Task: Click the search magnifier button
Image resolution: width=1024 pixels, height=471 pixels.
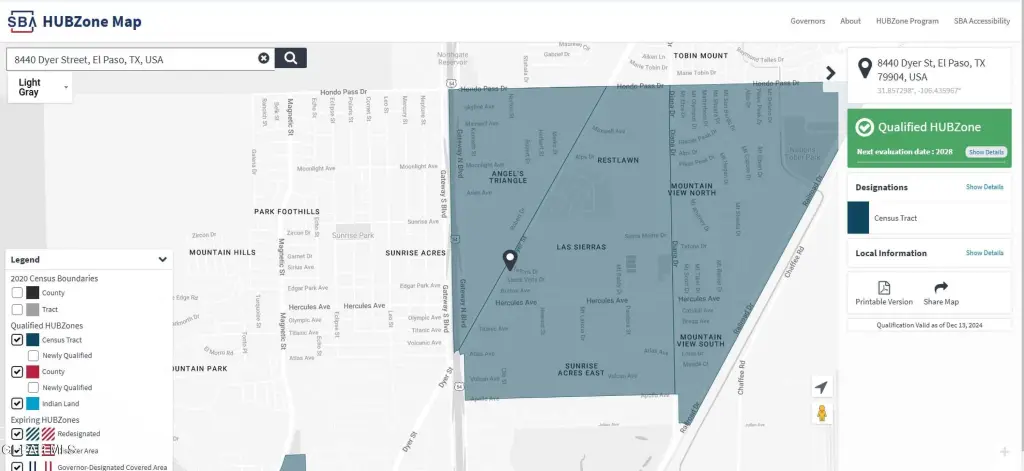Action: pyautogui.click(x=290, y=58)
